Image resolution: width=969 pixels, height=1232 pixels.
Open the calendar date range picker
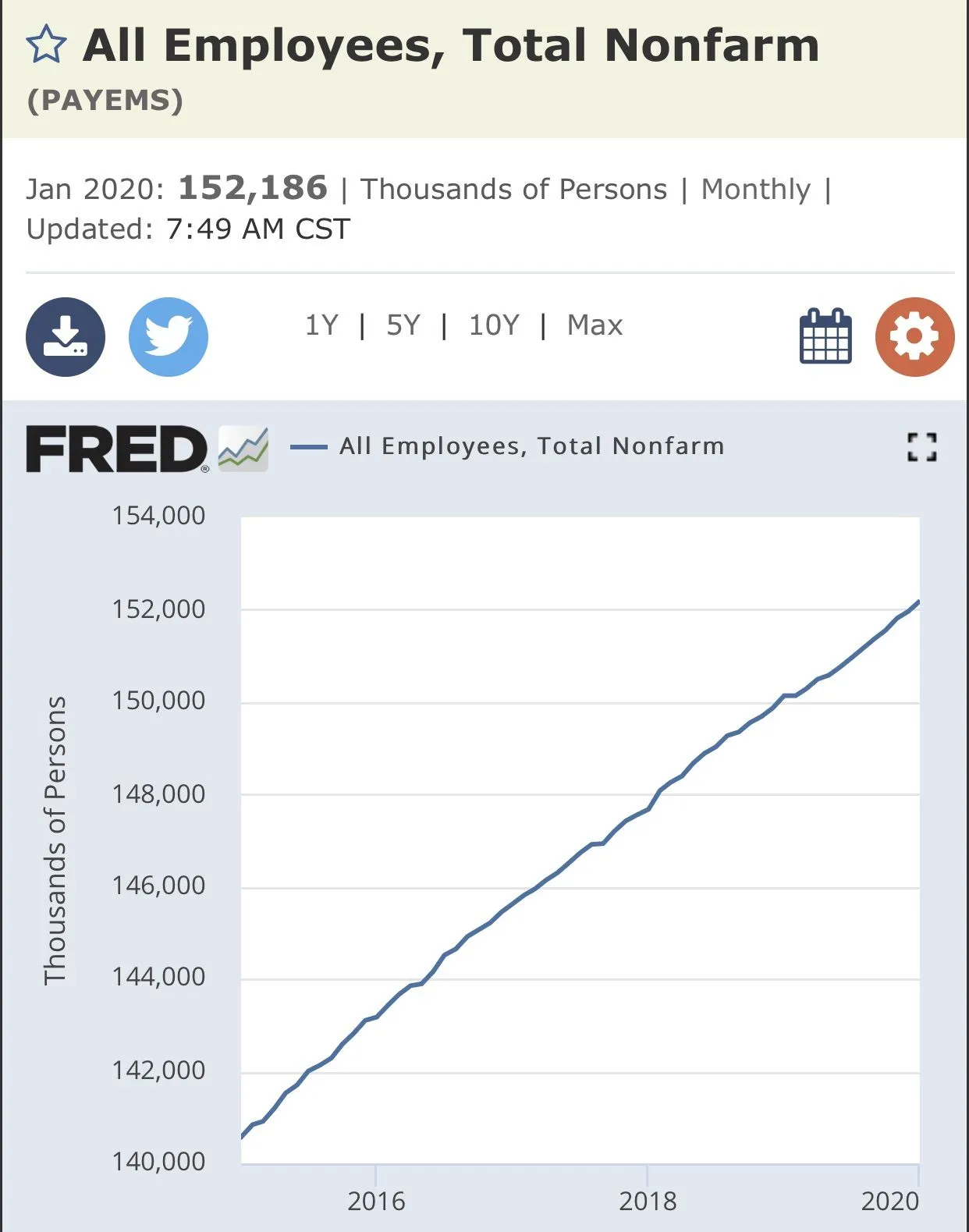[x=825, y=337]
